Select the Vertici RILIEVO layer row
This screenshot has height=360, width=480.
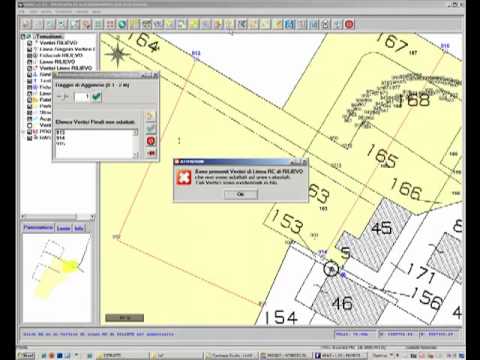(58, 43)
